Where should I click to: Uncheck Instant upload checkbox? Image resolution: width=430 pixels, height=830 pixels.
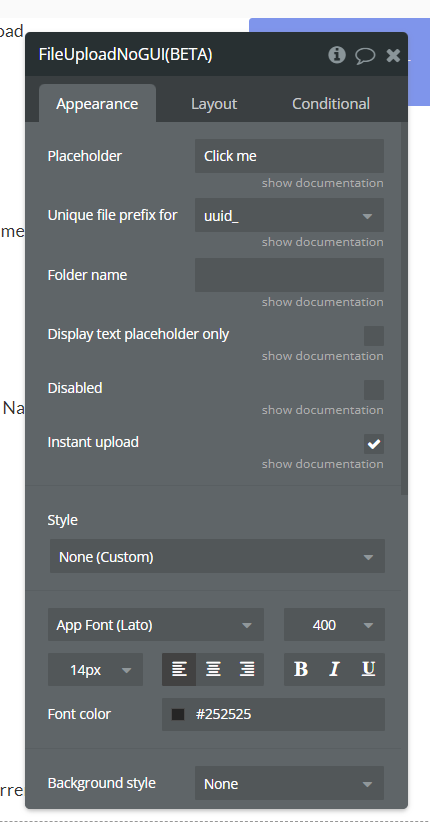point(374,444)
